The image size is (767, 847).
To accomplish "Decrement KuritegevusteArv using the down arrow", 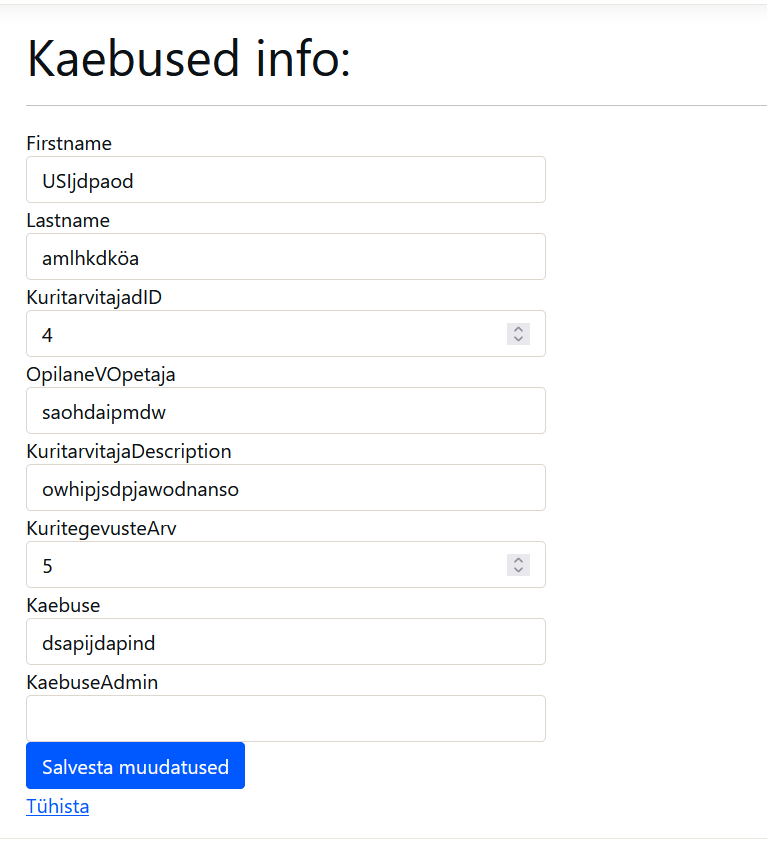I will pyautogui.click(x=518, y=571).
